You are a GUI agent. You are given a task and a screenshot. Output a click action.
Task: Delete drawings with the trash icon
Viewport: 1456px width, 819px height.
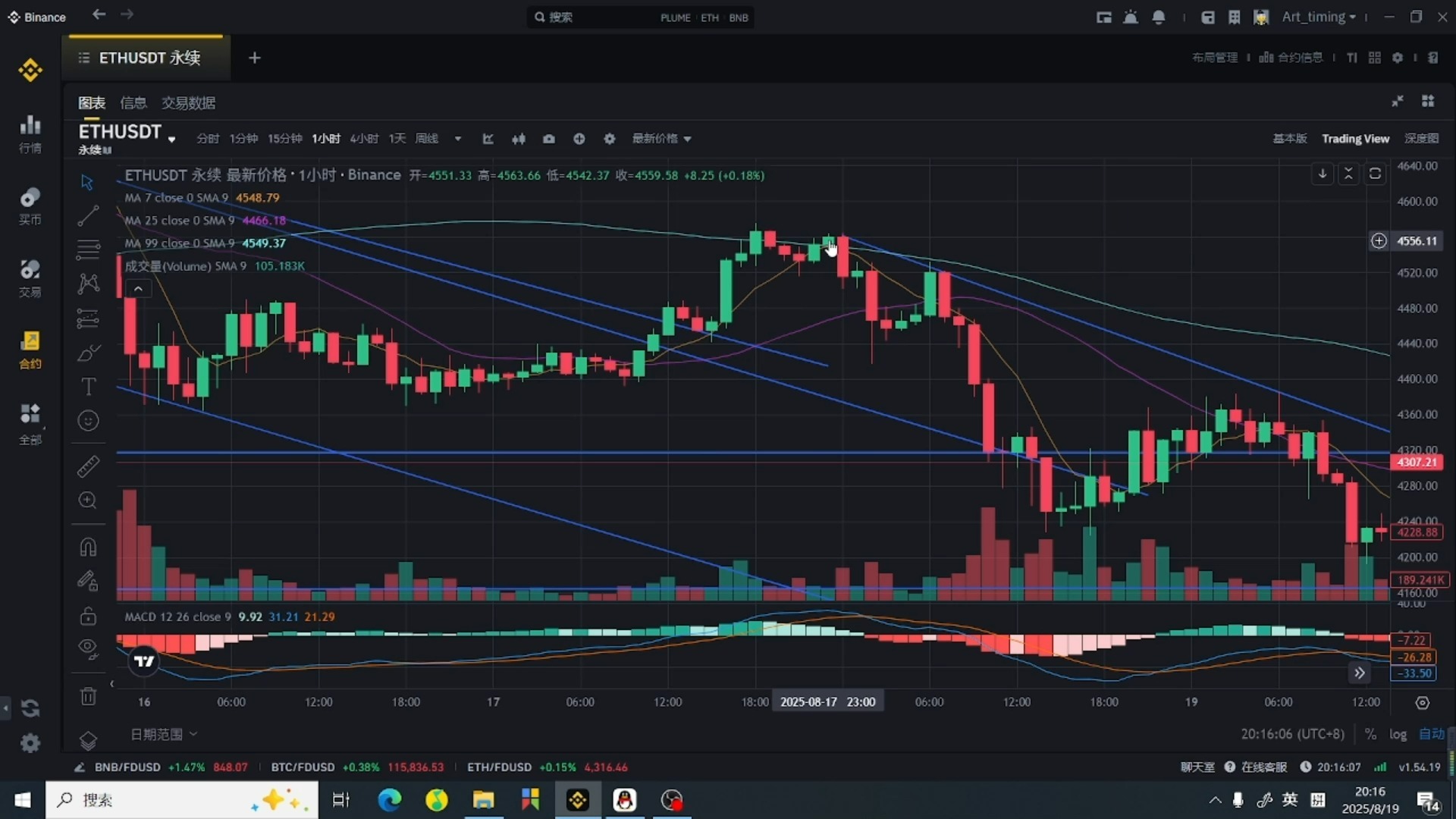pyautogui.click(x=88, y=696)
